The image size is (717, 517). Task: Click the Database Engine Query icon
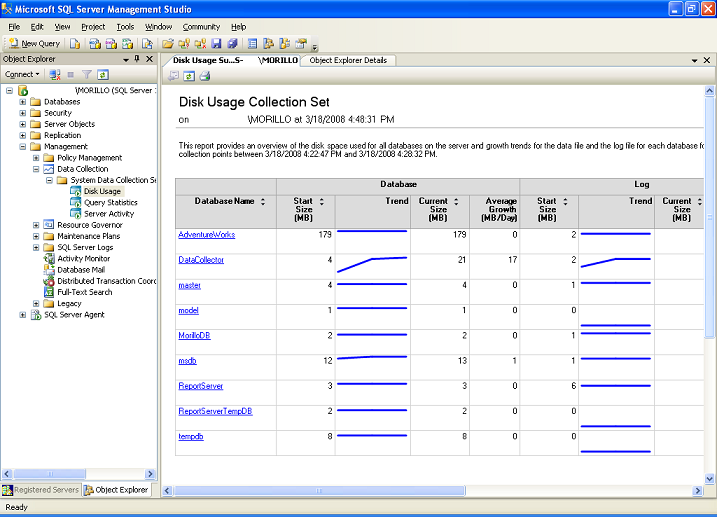[x=95, y=43]
